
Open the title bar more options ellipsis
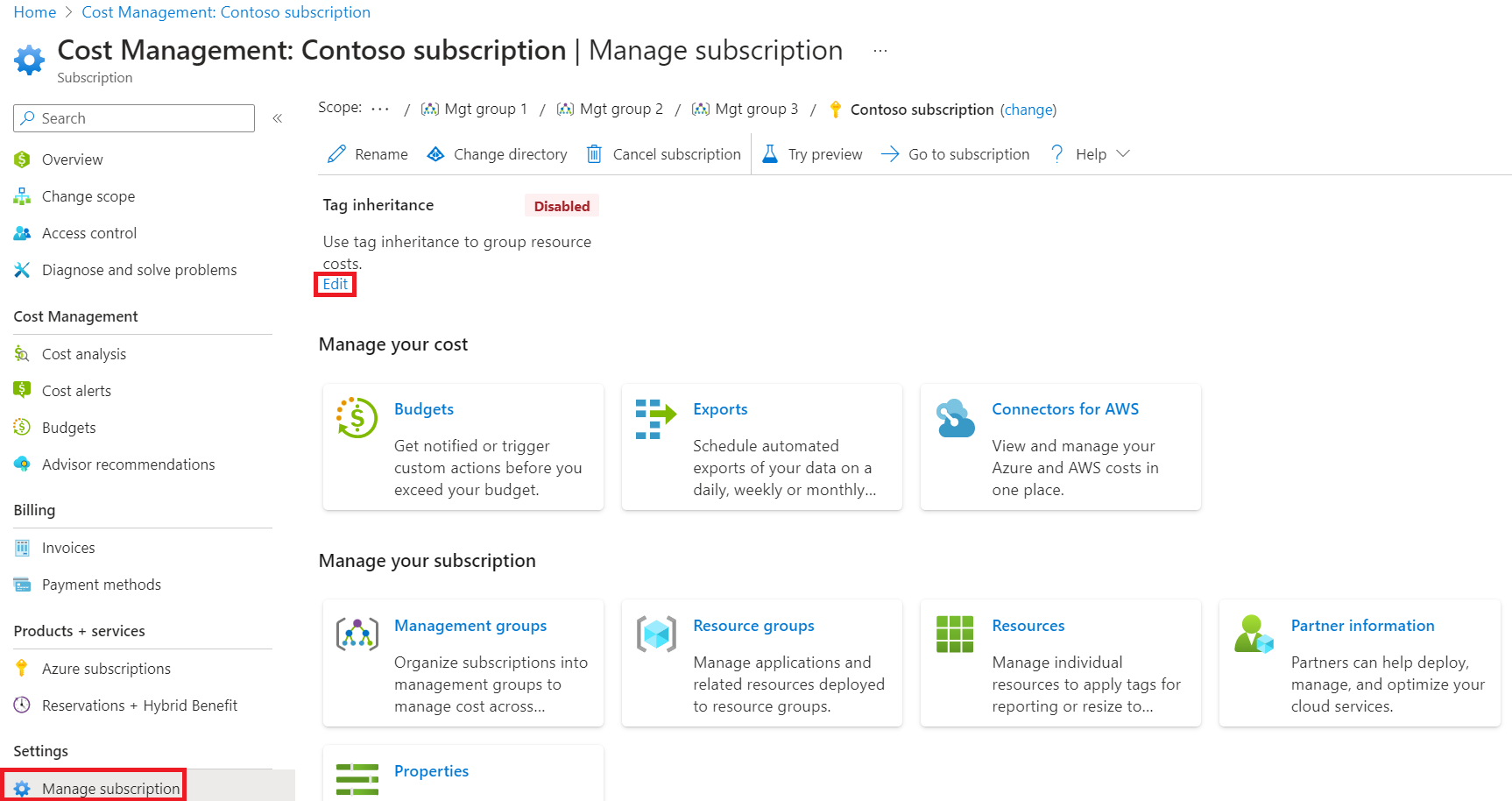880,51
